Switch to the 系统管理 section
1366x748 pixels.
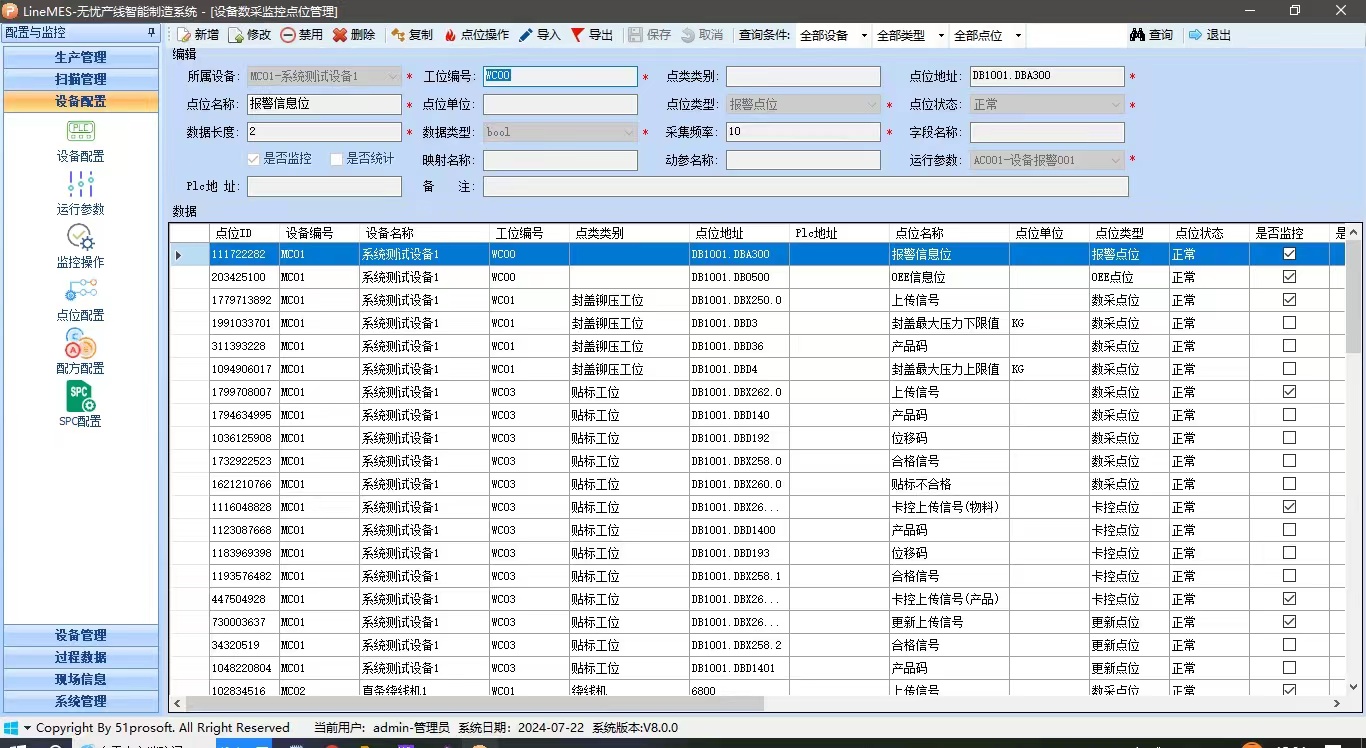[x=80, y=701]
